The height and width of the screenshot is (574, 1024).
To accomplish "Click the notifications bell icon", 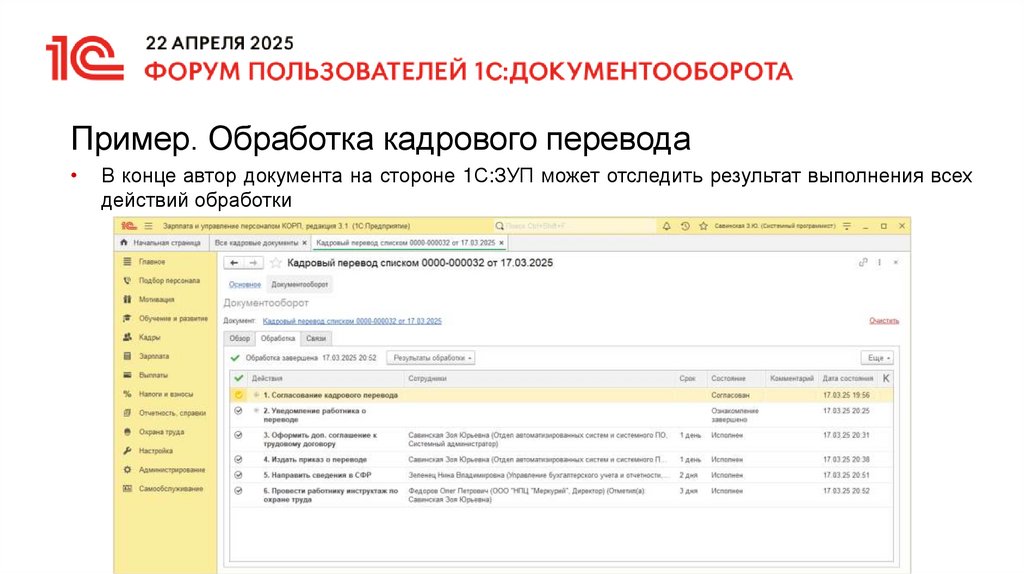I will 666,226.
